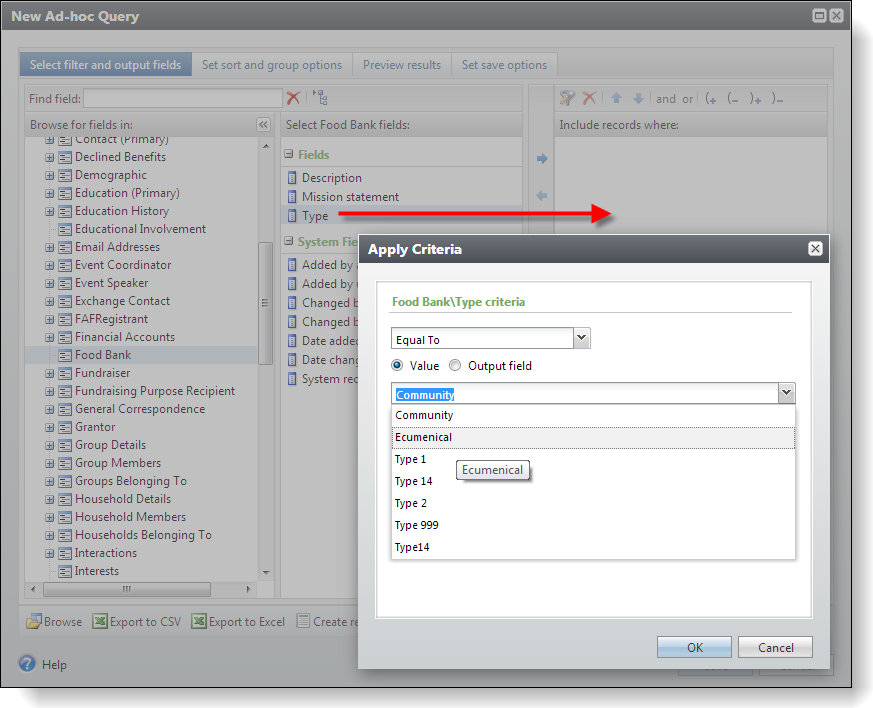The image size is (873, 708).
Task: Confirm criteria with the OK button
Action: tap(694, 647)
